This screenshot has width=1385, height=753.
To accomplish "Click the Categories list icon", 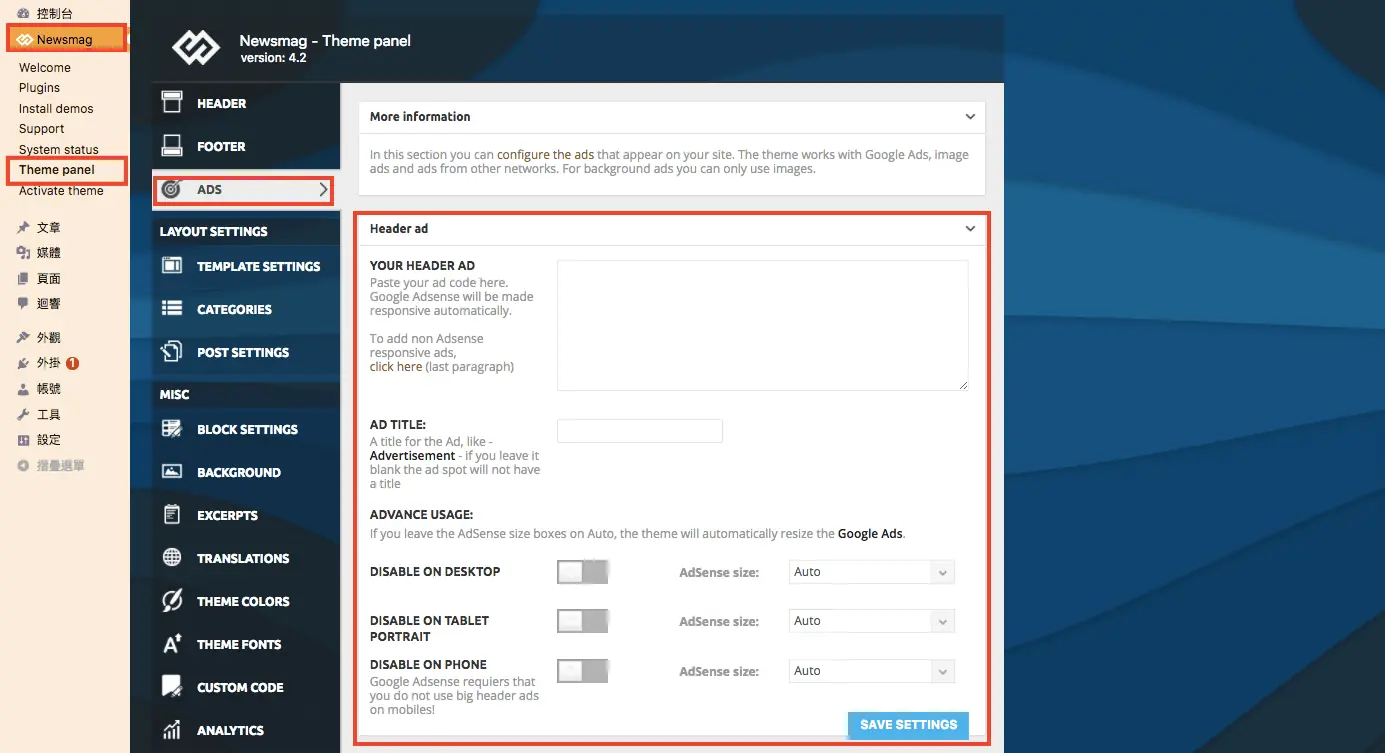I will pyautogui.click(x=172, y=309).
